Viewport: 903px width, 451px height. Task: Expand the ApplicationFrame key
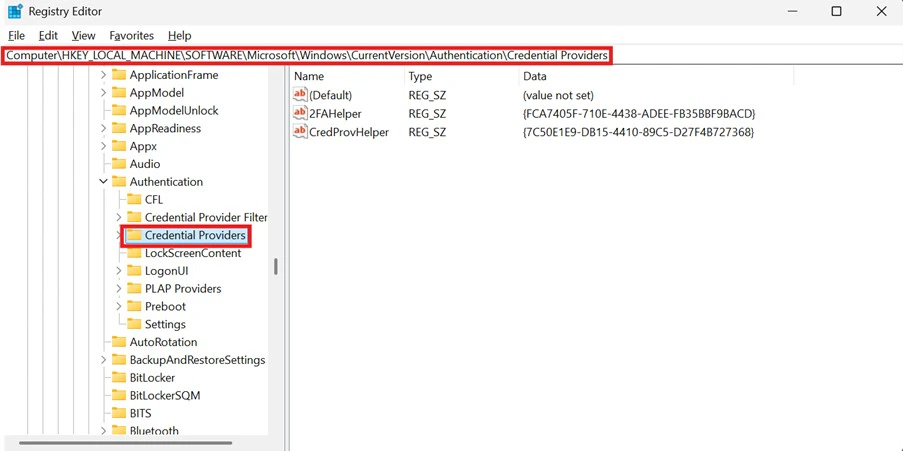[x=104, y=75]
